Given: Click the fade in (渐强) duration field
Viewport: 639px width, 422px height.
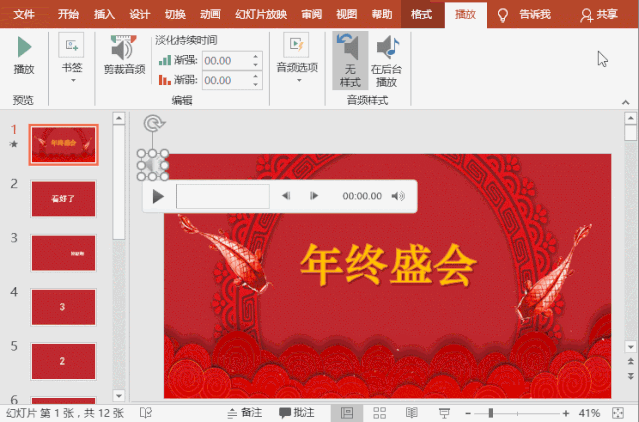Looking at the screenshot, I should (x=225, y=60).
